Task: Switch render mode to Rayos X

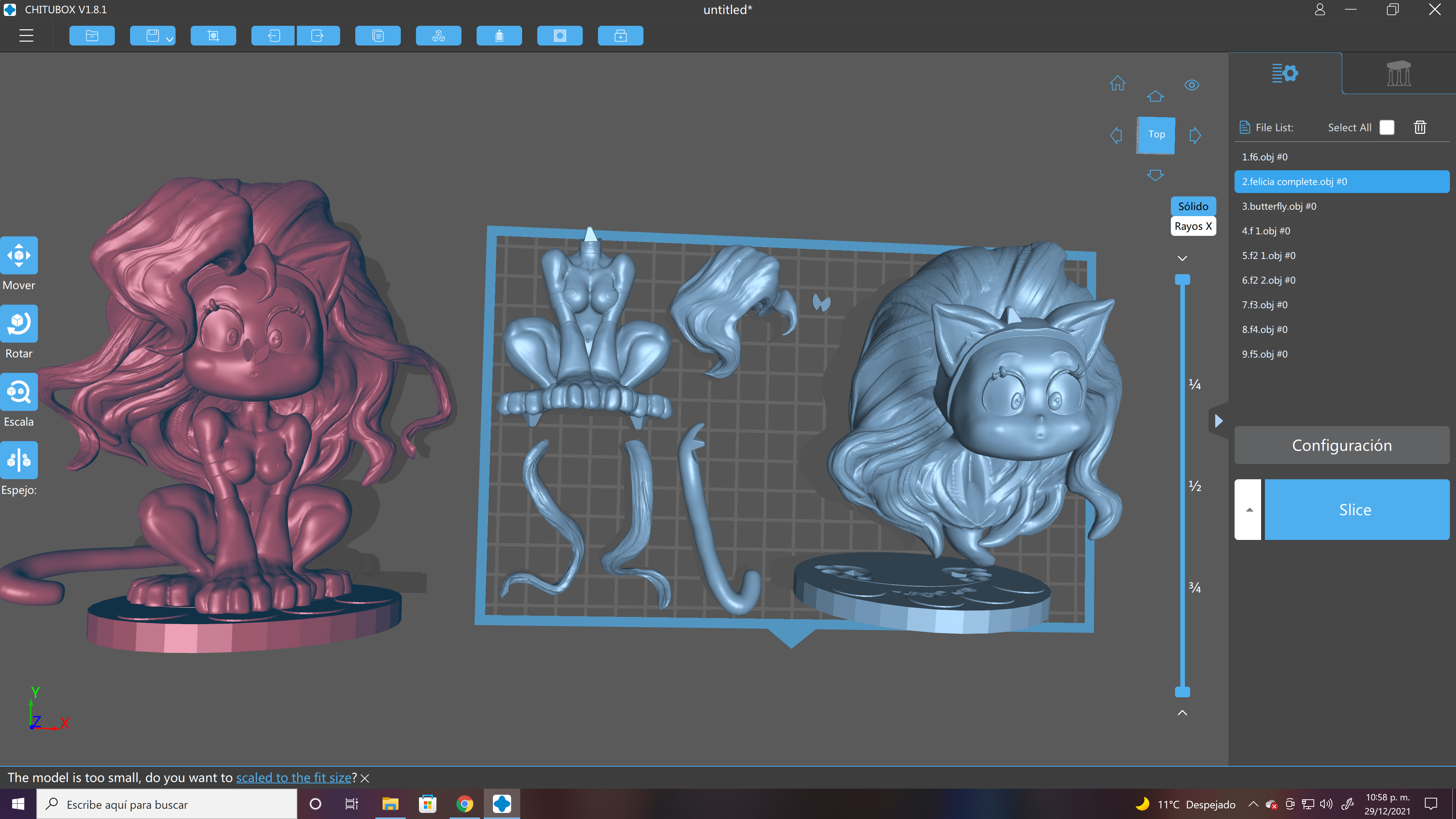Action: tap(1193, 226)
